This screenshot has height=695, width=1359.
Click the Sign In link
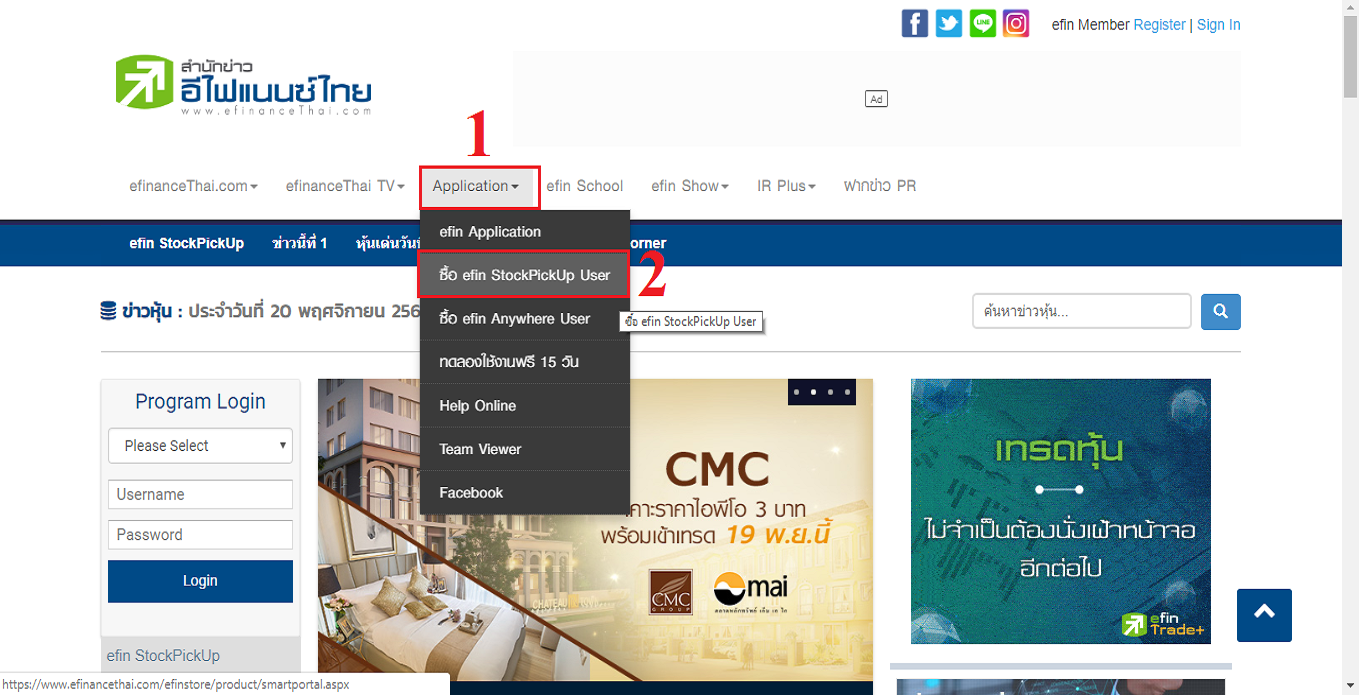[x=1219, y=25]
